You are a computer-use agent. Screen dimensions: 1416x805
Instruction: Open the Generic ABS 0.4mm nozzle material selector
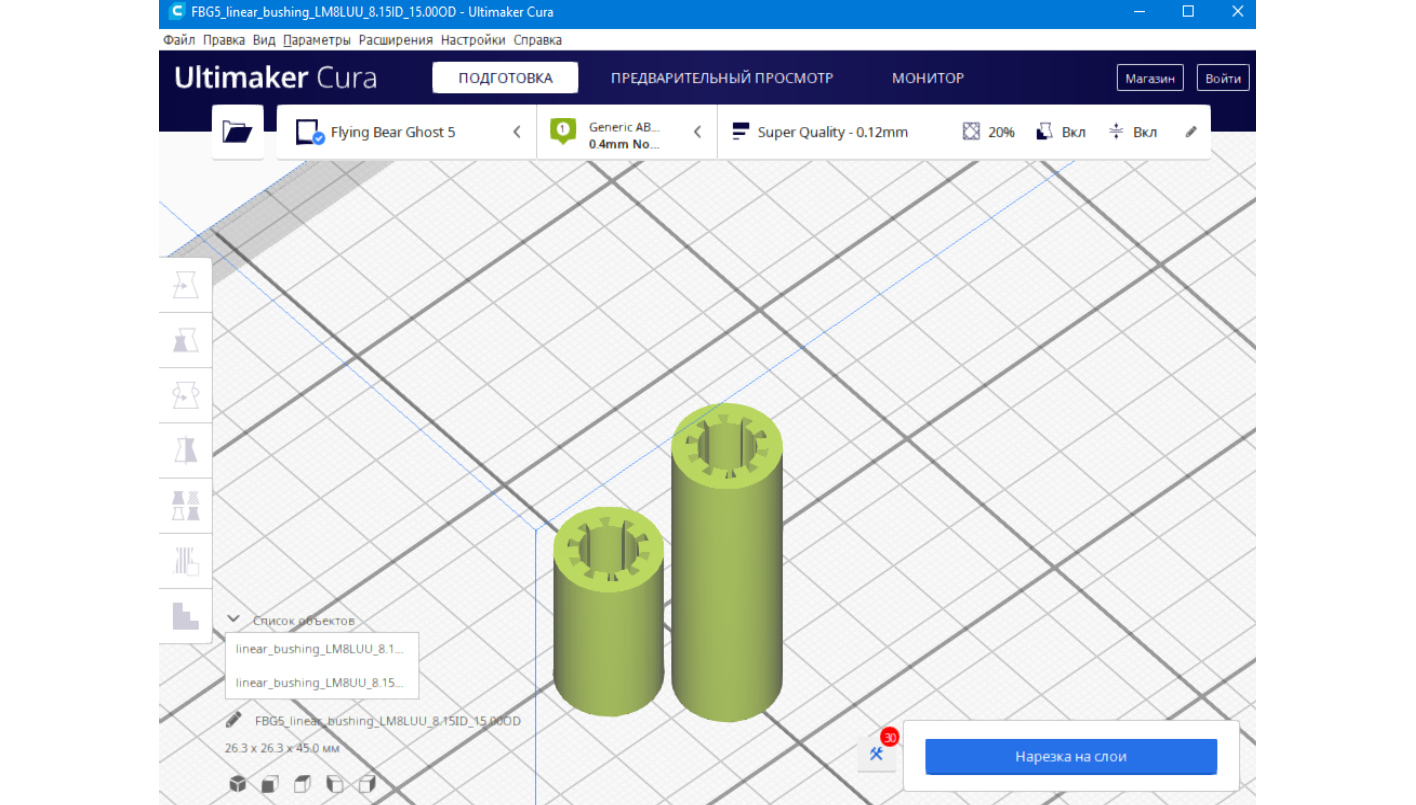tap(627, 132)
